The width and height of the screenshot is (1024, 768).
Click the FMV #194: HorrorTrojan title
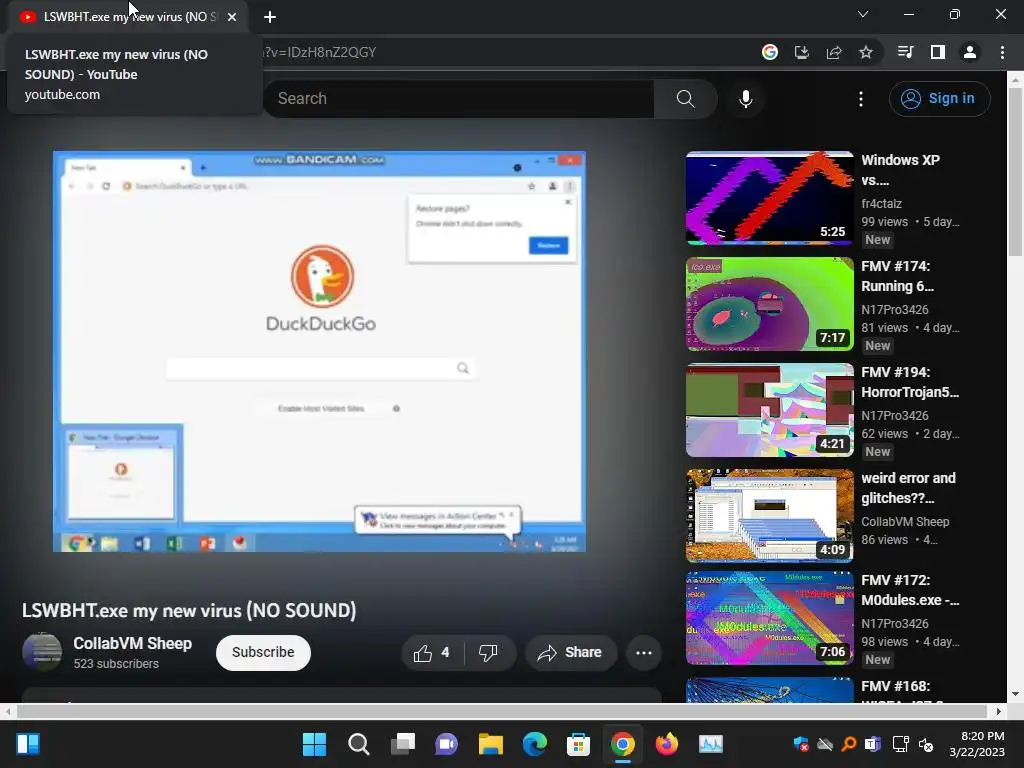click(910, 382)
